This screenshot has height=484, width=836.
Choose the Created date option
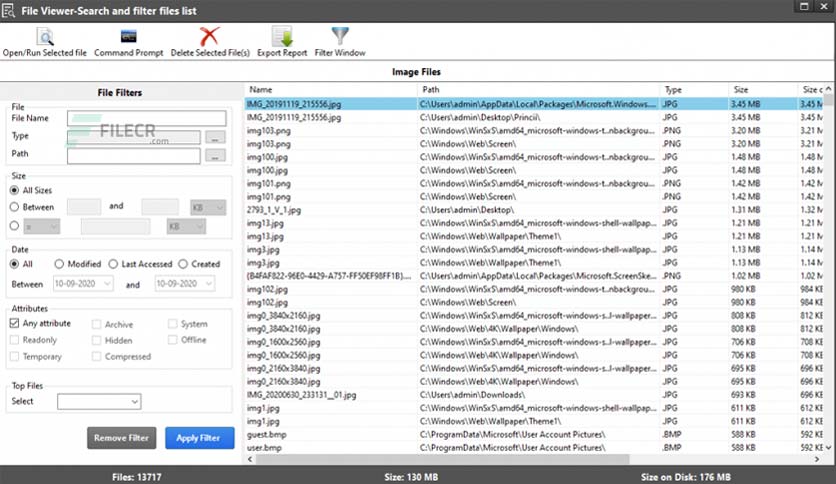tap(183, 264)
